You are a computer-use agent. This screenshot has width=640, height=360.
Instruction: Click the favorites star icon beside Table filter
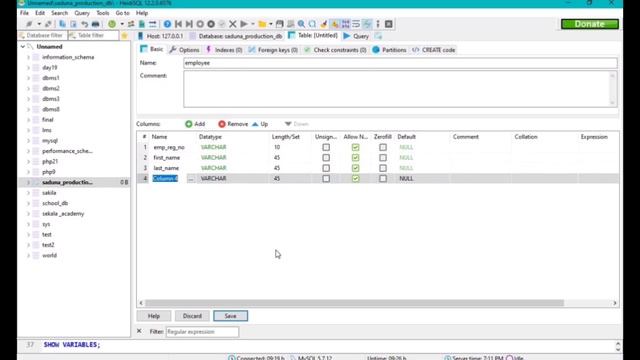point(124,36)
